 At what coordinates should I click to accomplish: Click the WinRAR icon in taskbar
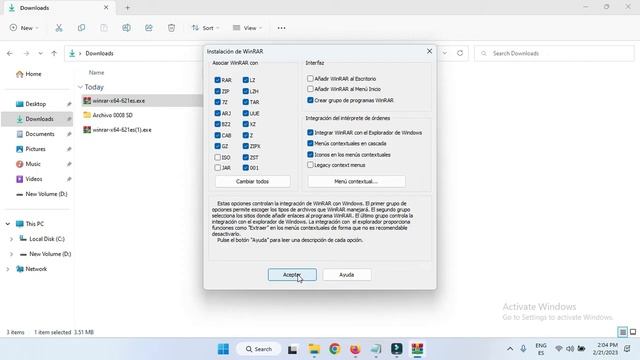click(417, 349)
